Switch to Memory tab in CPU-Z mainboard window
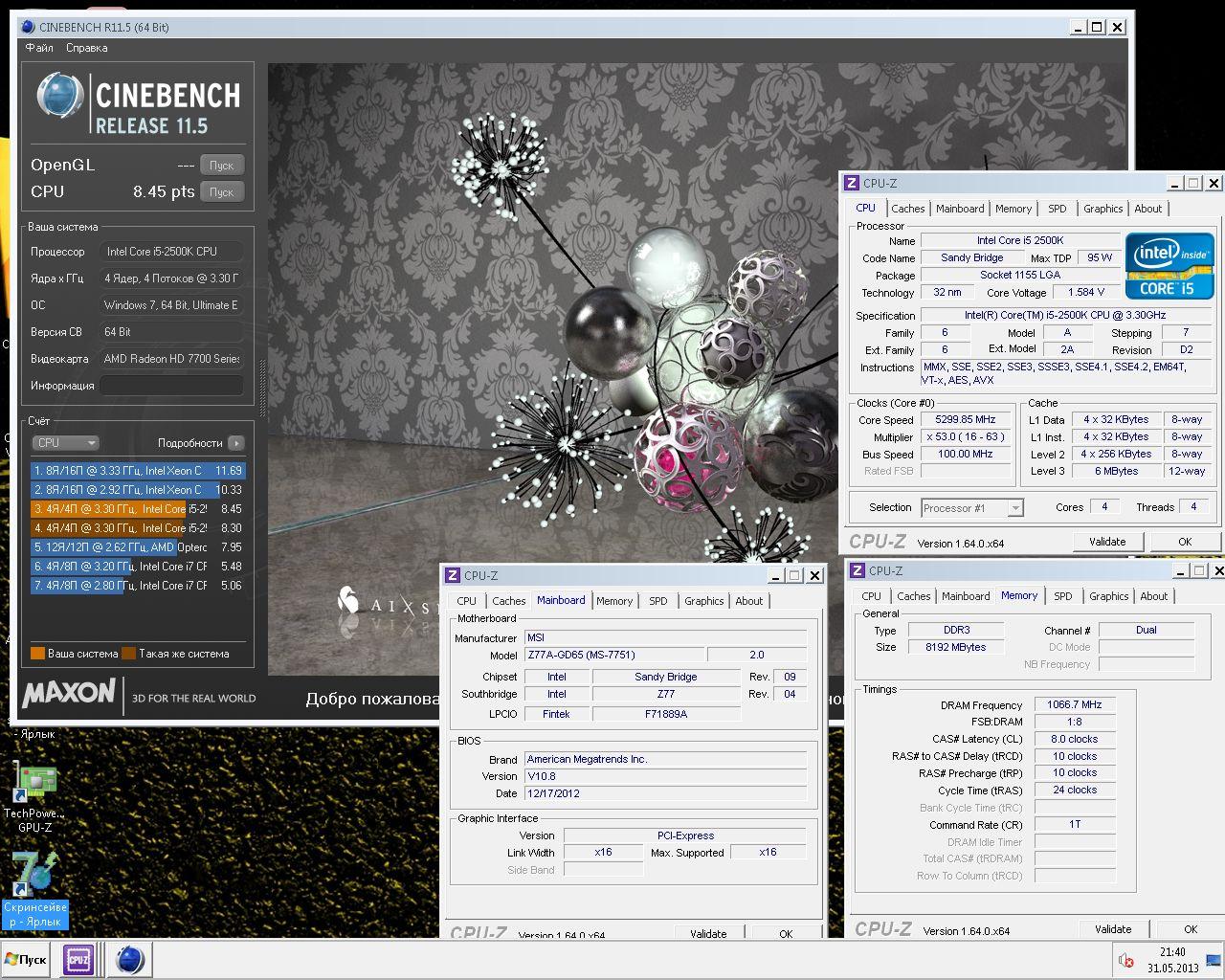This screenshot has height=980, width=1225. pyautogui.click(x=614, y=601)
